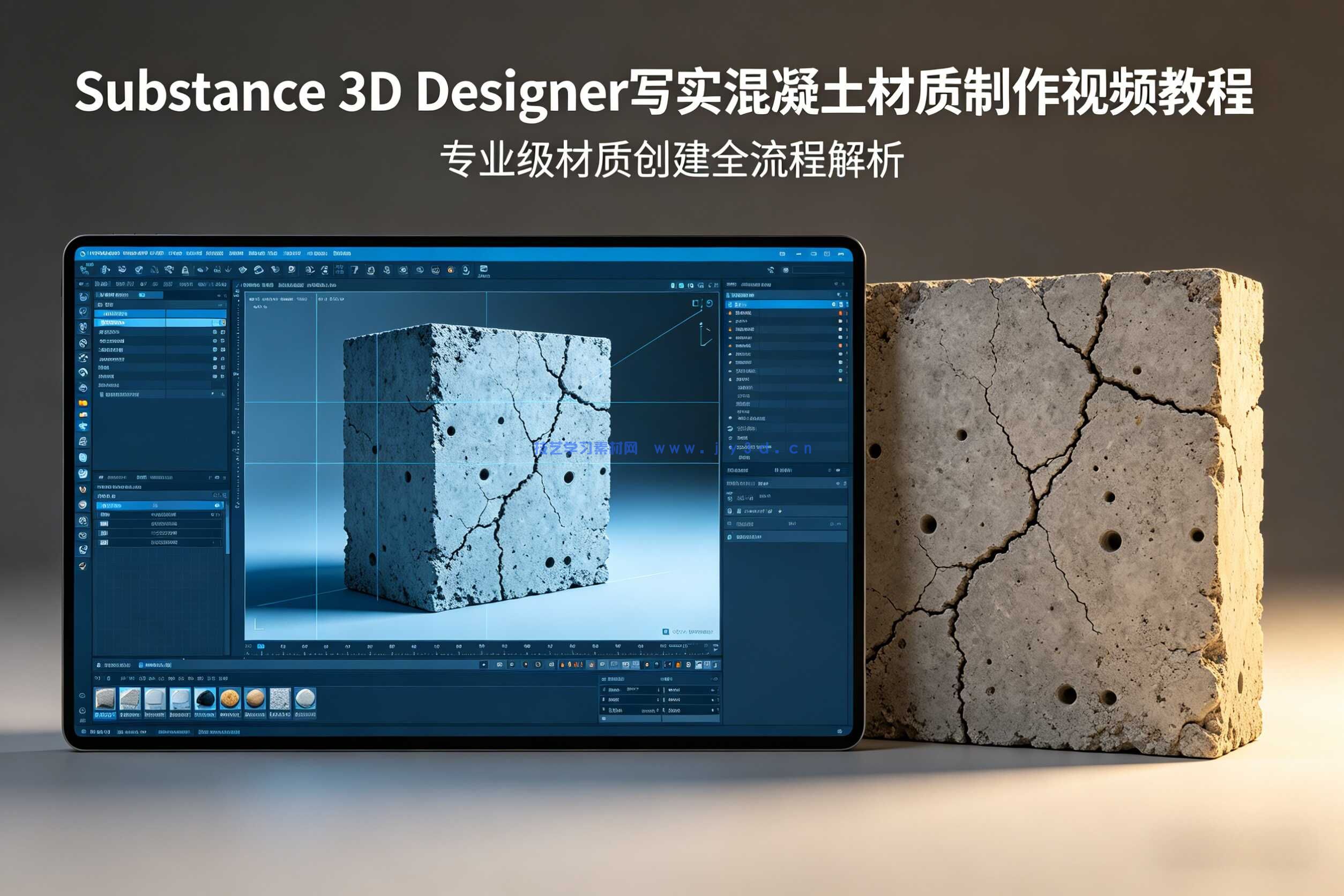
Task: Click the labeled icon ending the top toolbar row
Action: pyautogui.click(x=483, y=271)
